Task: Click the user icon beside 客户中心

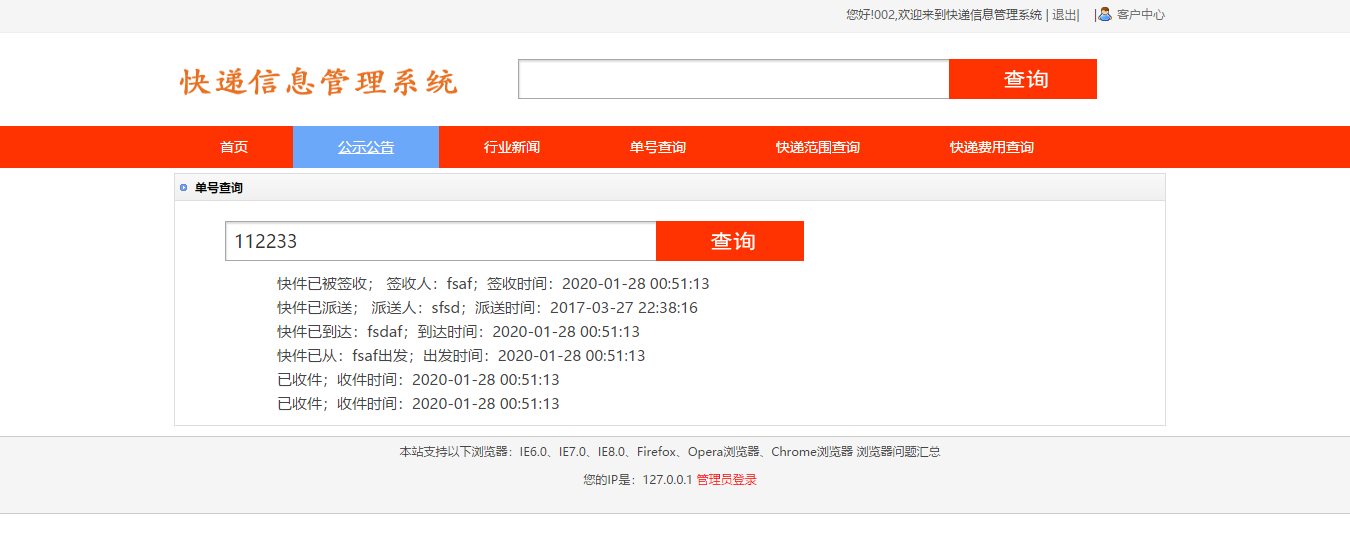Action: point(1105,14)
